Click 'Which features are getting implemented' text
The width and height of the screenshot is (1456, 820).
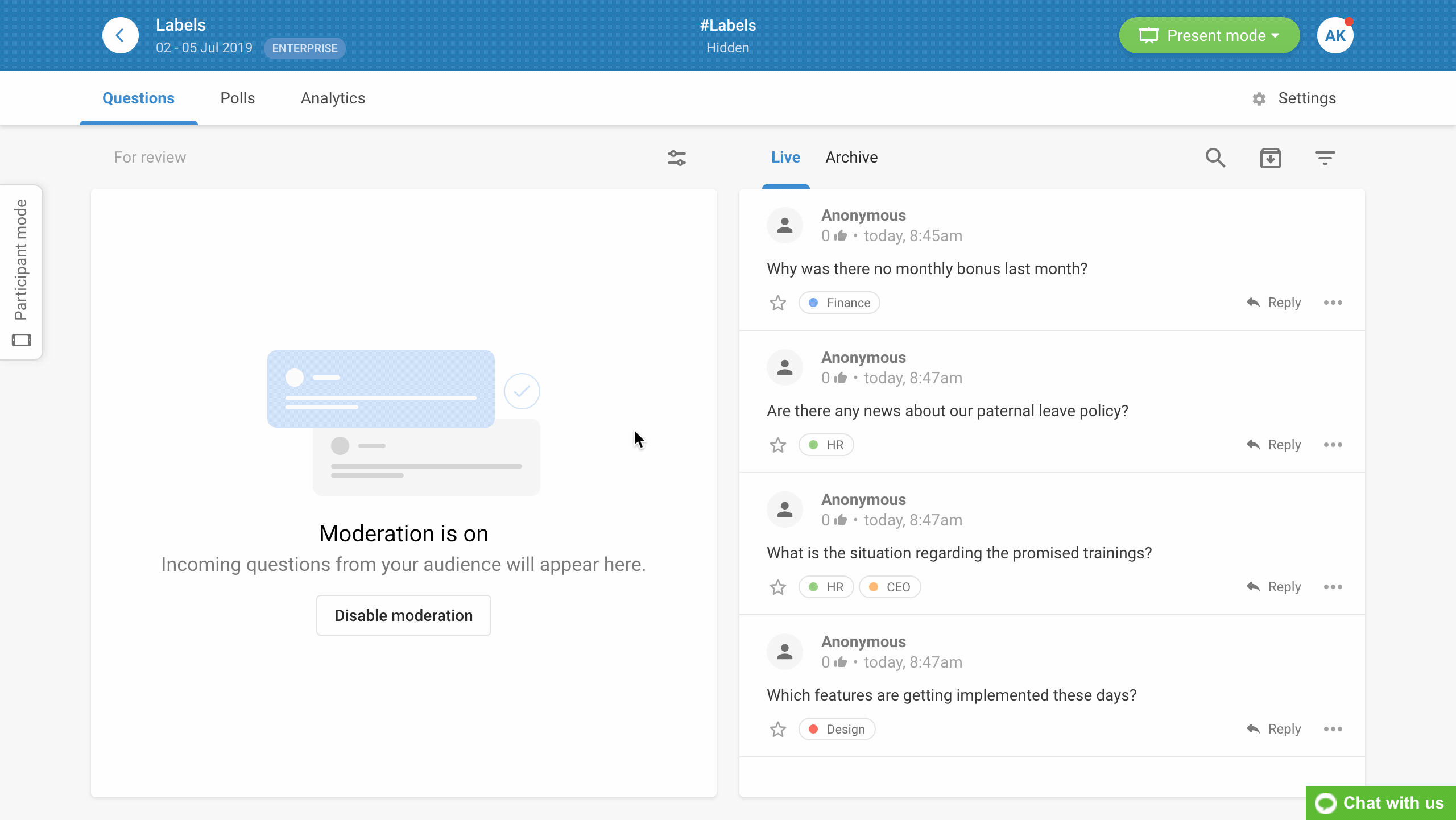click(952, 695)
